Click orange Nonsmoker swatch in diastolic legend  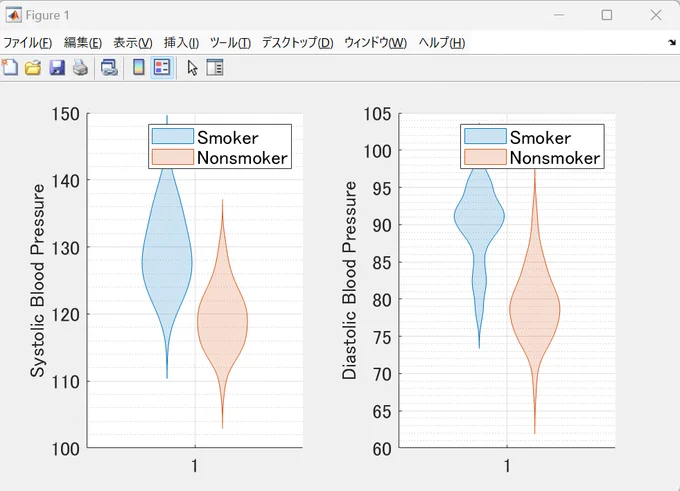tap(485, 157)
